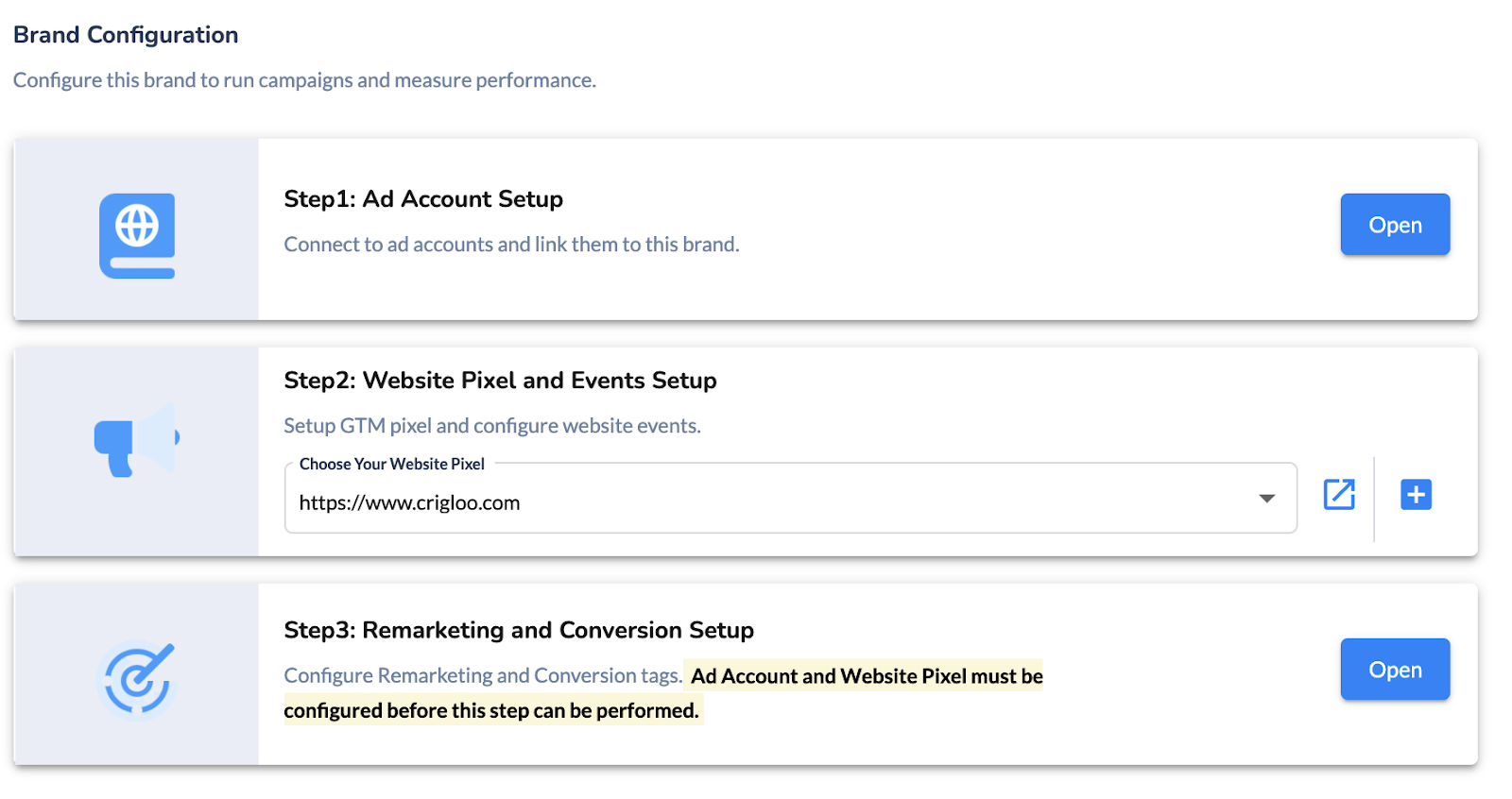The height and width of the screenshot is (799, 1512).
Task: Select the https://www.crigloo.com pixel field
Action: (790, 499)
